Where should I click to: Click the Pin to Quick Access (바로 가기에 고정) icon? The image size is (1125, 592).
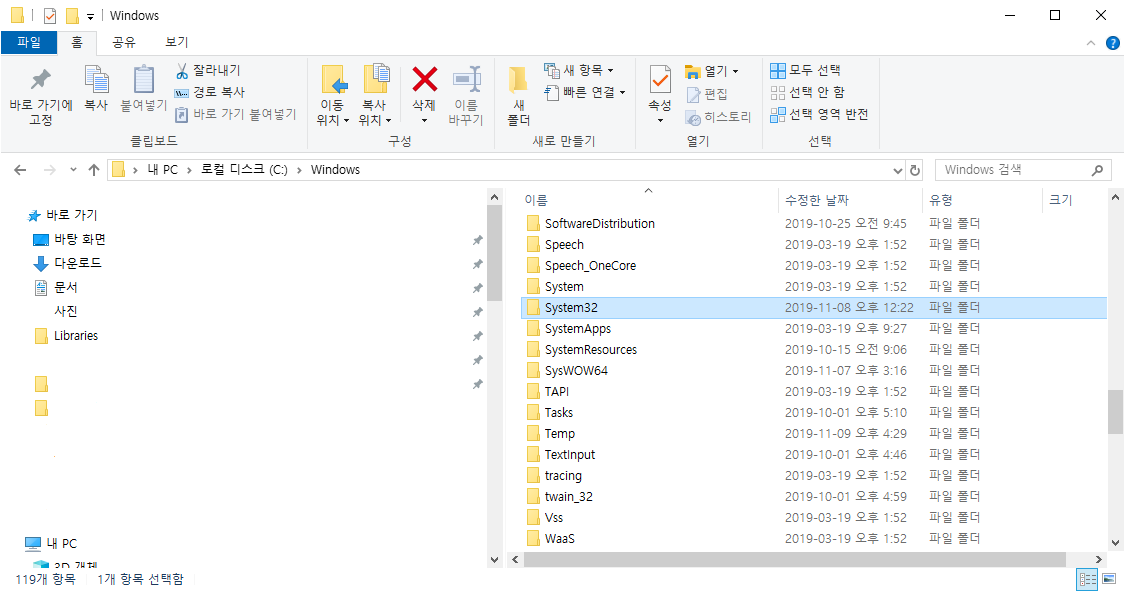coord(41,80)
